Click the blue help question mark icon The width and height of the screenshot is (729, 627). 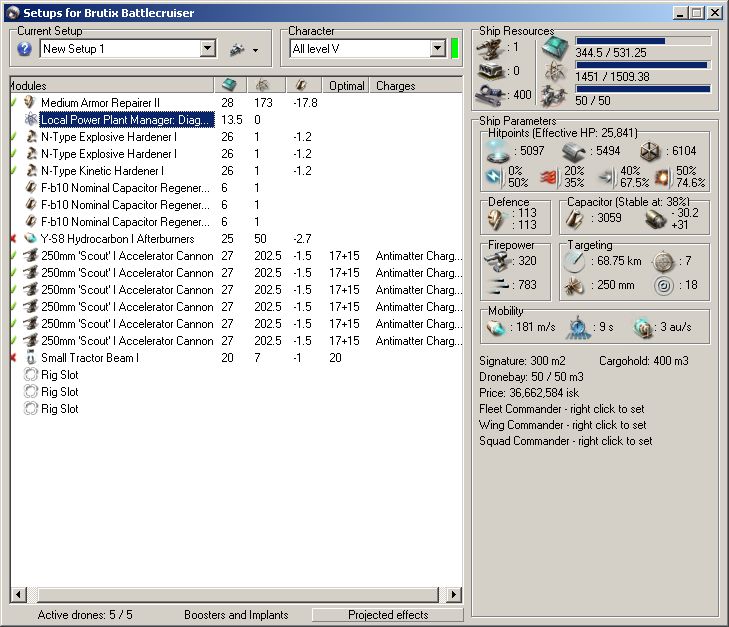[x=25, y=49]
